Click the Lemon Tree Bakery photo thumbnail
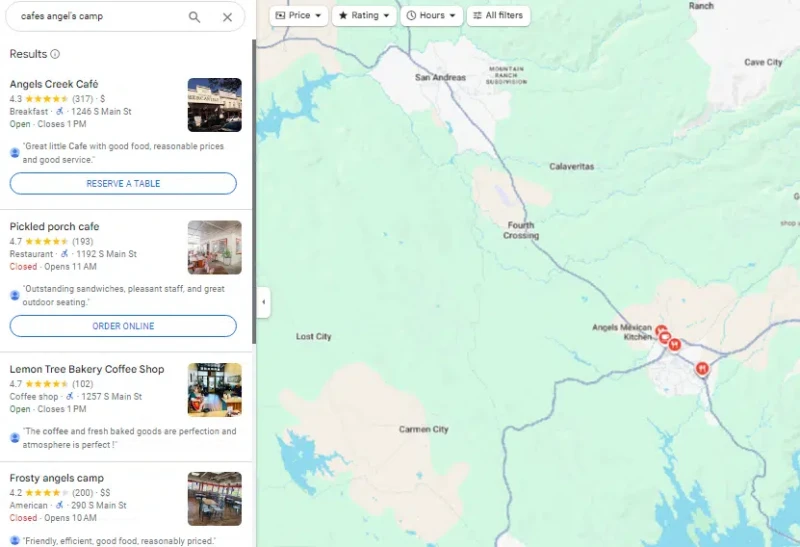Viewport: 800px width, 547px height. [x=215, y=390]
